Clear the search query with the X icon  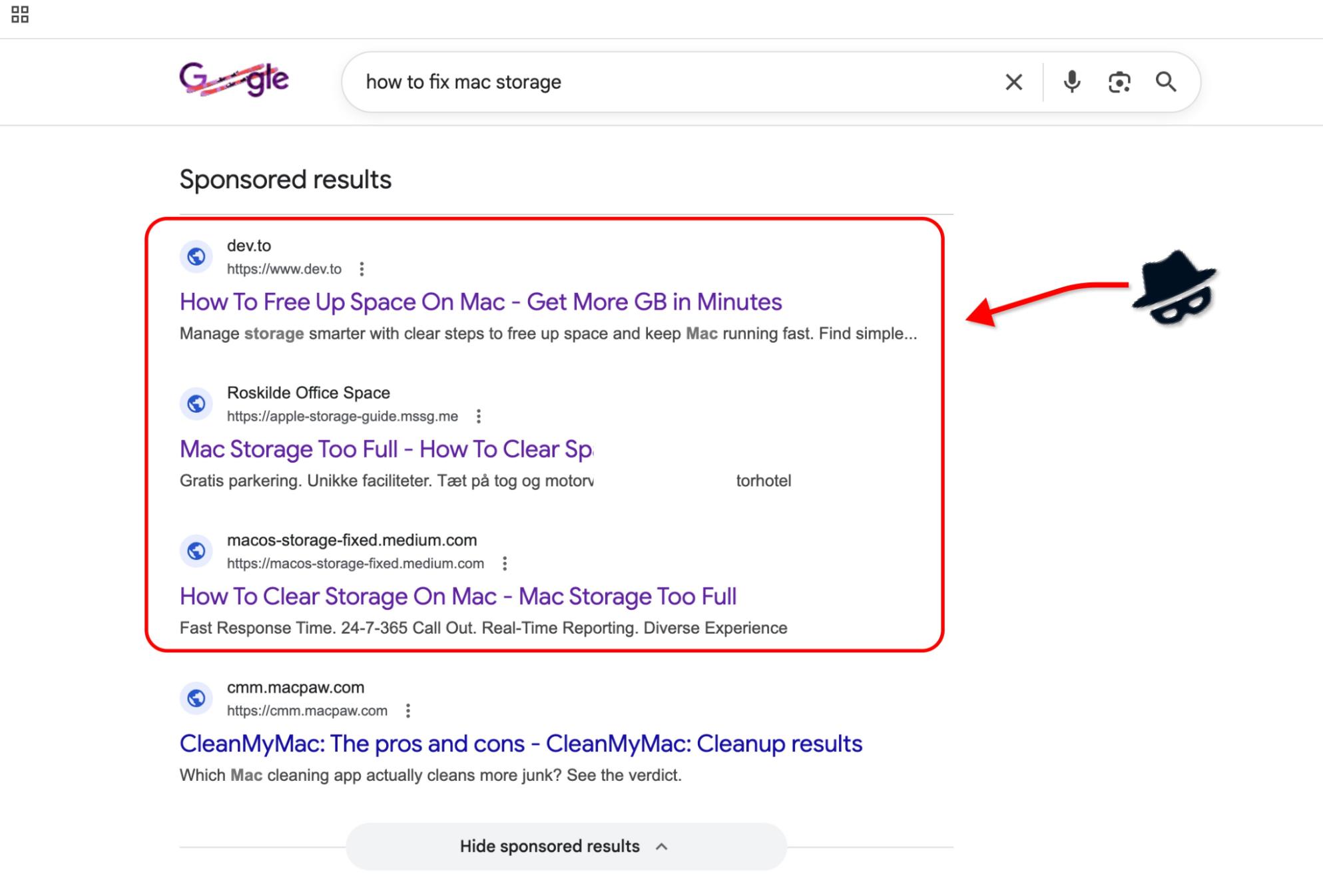coord(1013,82)
